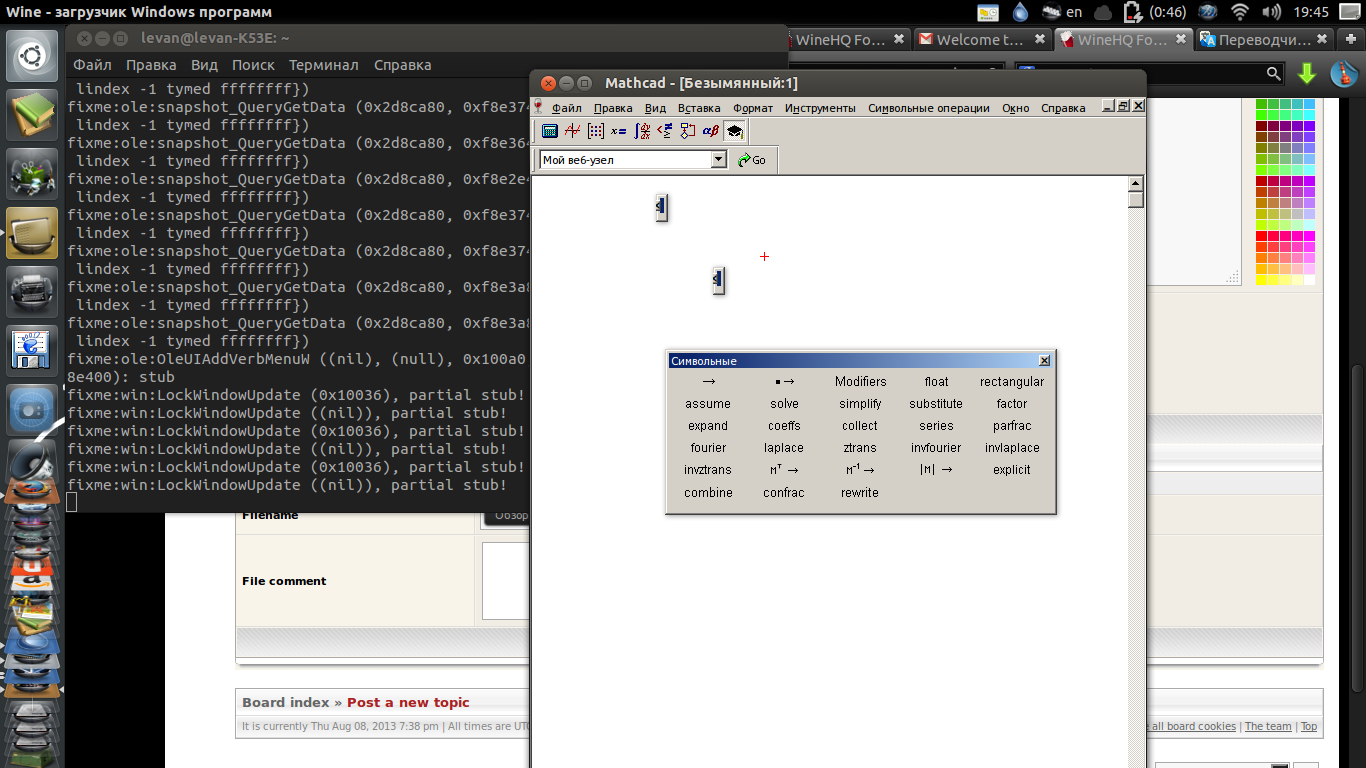
Task: Switch to the 'Welcome t...' Gmail browser tab
Action: 981,40
